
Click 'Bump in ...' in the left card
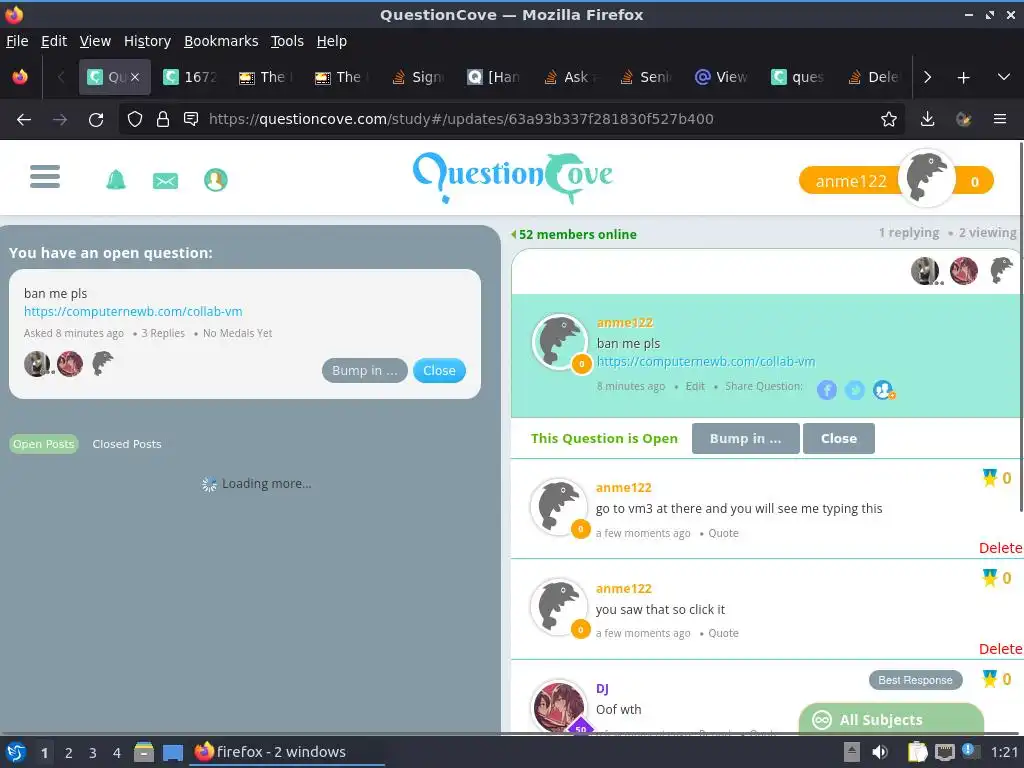(x=364, y=370)
